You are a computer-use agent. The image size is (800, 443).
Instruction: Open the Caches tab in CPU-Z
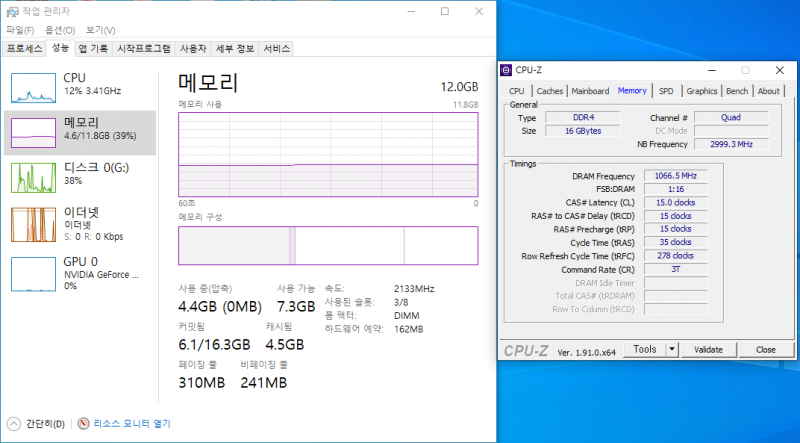click(549, 91)
